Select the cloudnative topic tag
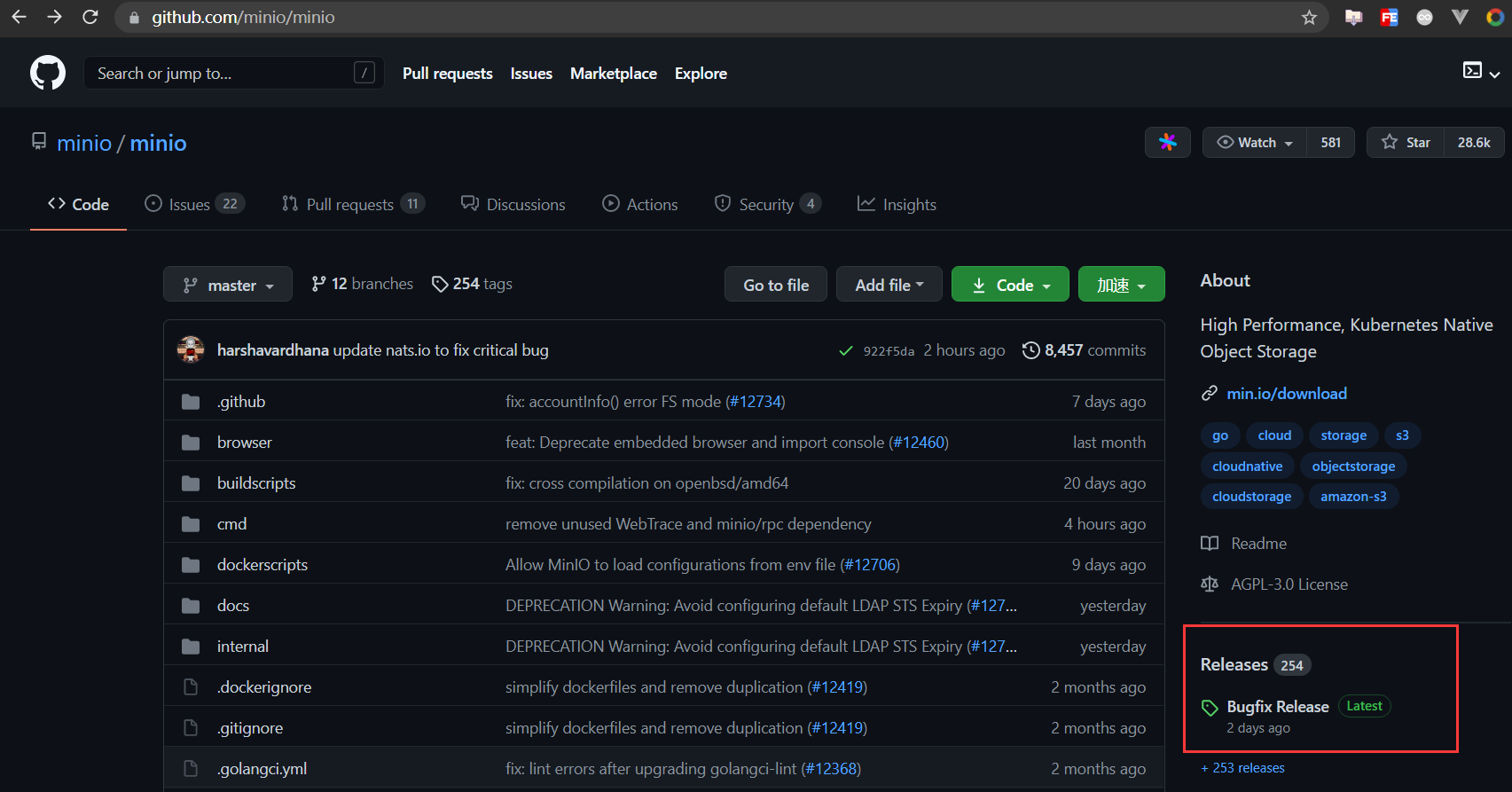1512x792 pixels. click(1247, 467)
